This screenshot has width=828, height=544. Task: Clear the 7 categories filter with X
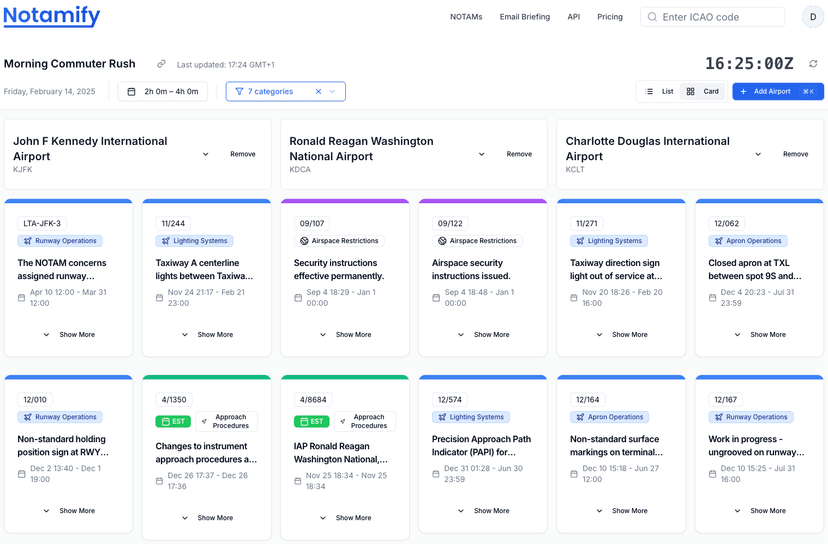pos(319,92)
